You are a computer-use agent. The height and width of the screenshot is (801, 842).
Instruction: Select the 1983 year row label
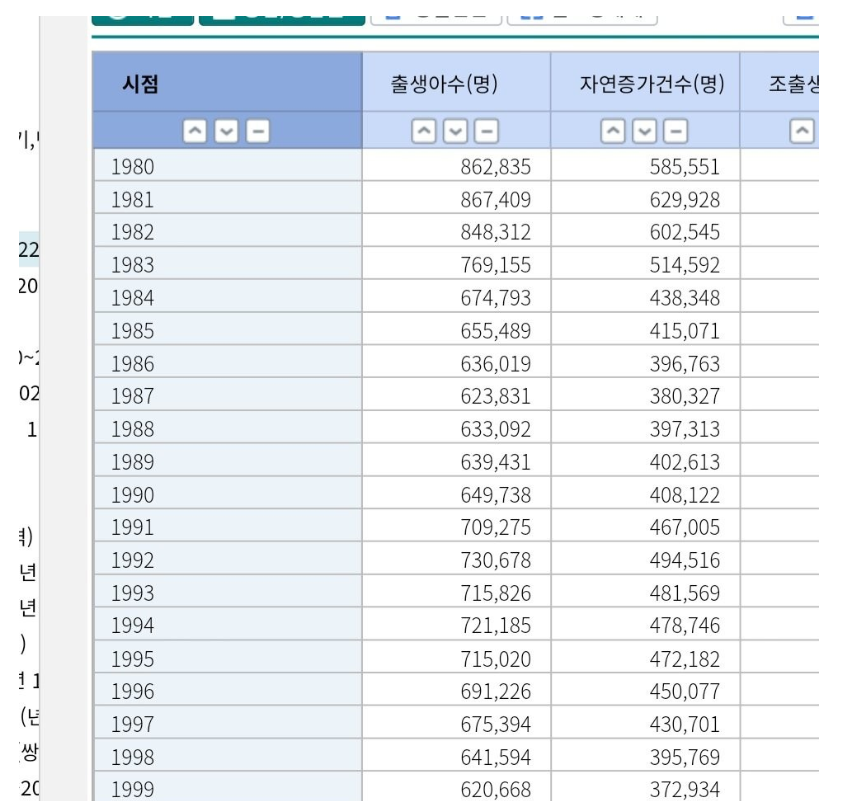click(x=133, y=265)
